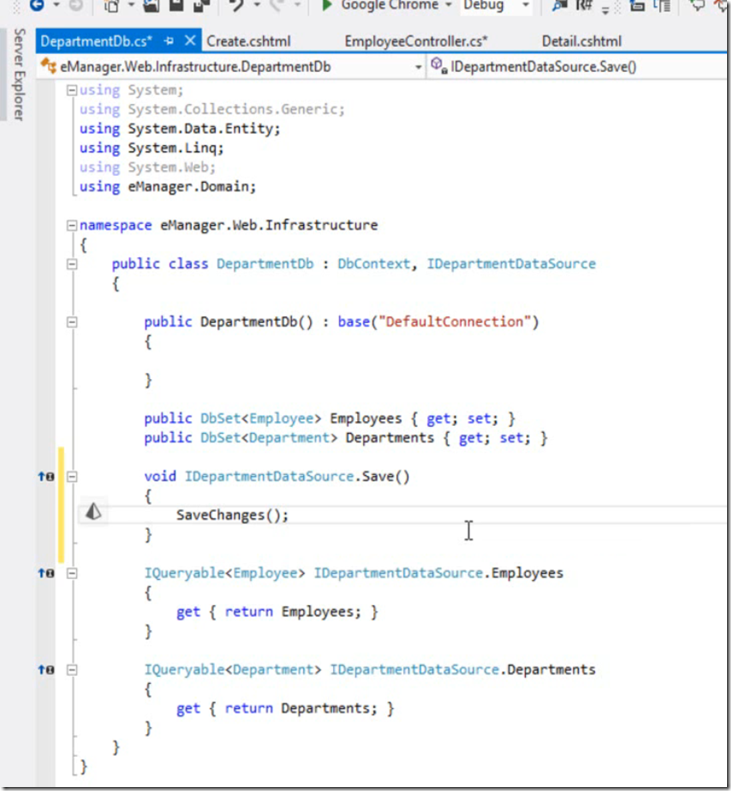Click IDepartmentDataSource in the class declaration line

(x=512, y=264)
